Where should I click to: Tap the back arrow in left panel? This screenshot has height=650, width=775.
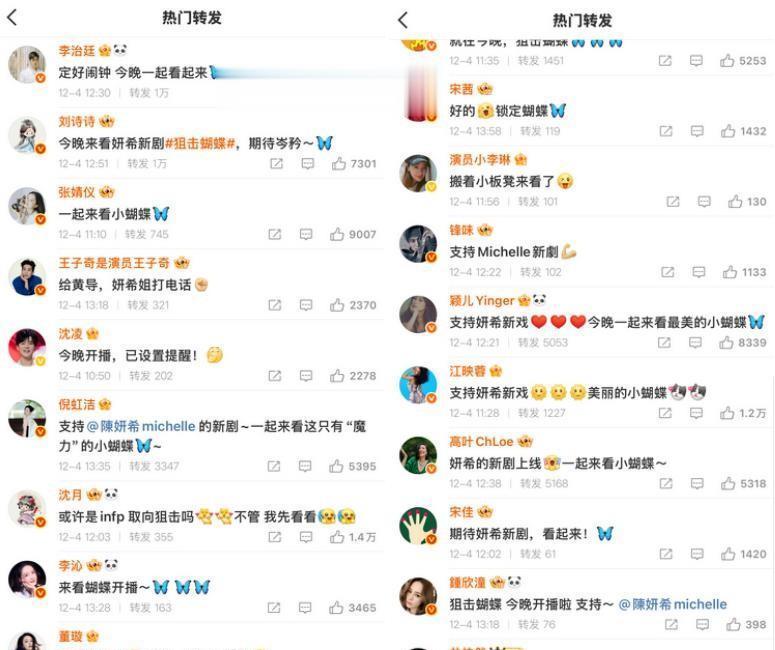12,18
